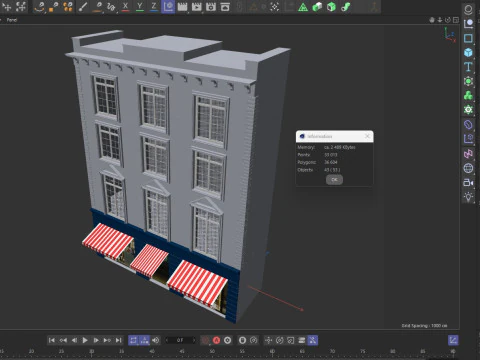Click the current frame field 0 F
Image resolution: width=480 pixels, height=360 pixels.
point(180,340)
